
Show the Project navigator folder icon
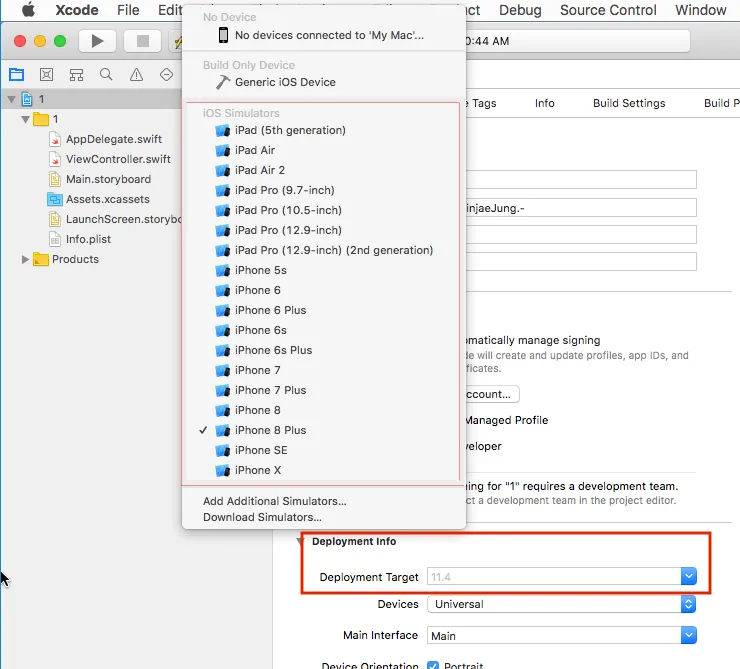(x=17, y=75)
